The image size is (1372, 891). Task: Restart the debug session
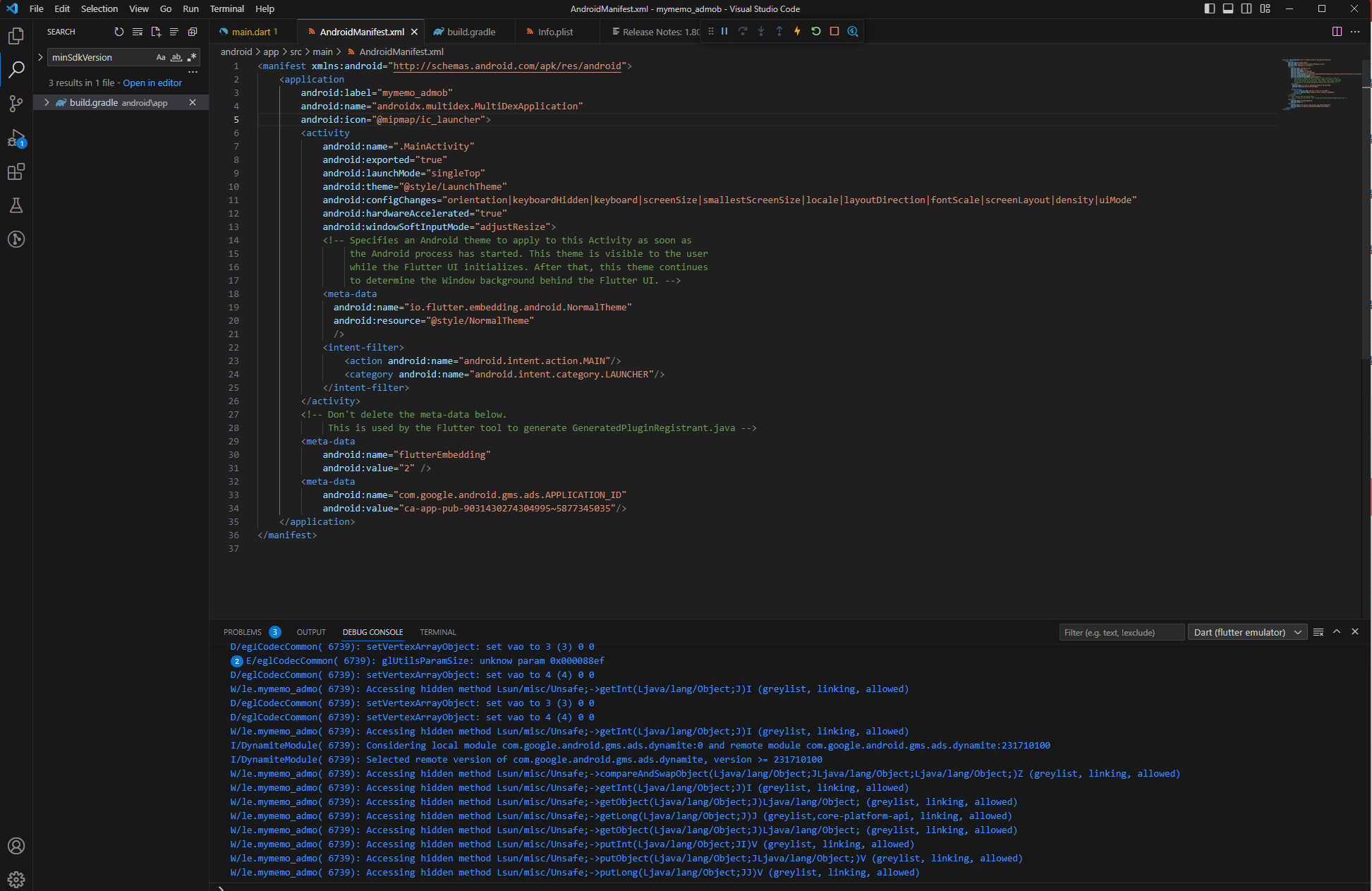pyautogui.click(x=816, y=31)
